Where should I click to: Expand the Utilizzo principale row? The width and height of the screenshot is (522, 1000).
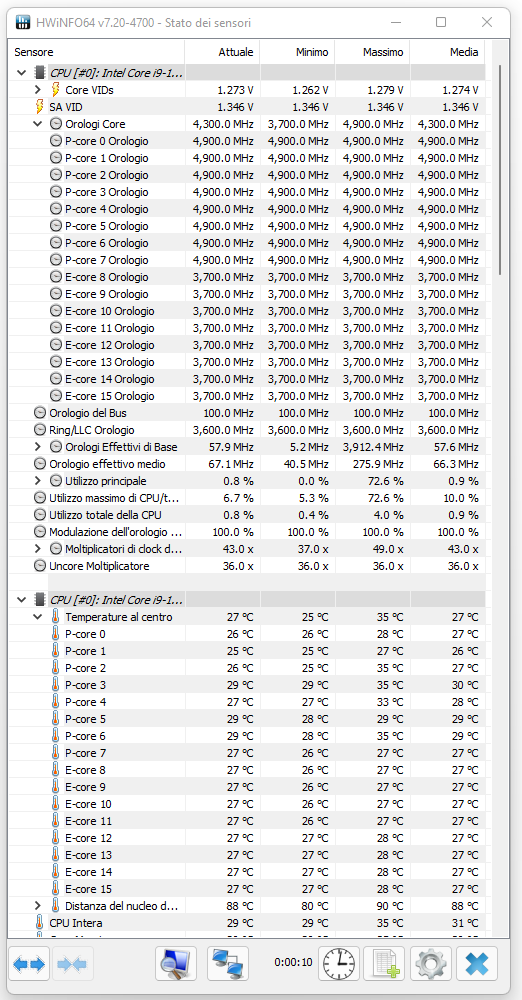coord(38,481)
